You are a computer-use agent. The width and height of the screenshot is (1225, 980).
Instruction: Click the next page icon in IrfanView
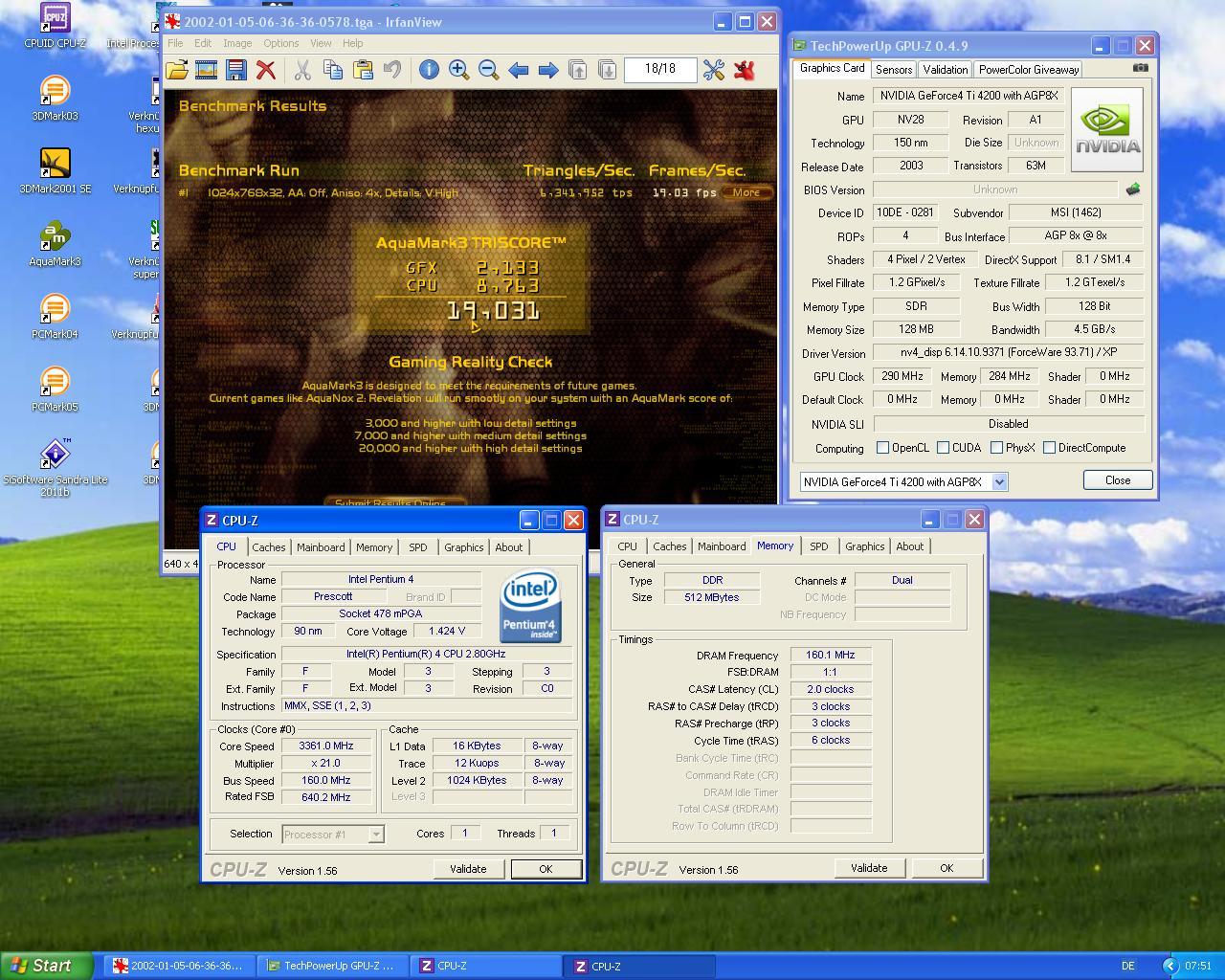coord(607,70)
